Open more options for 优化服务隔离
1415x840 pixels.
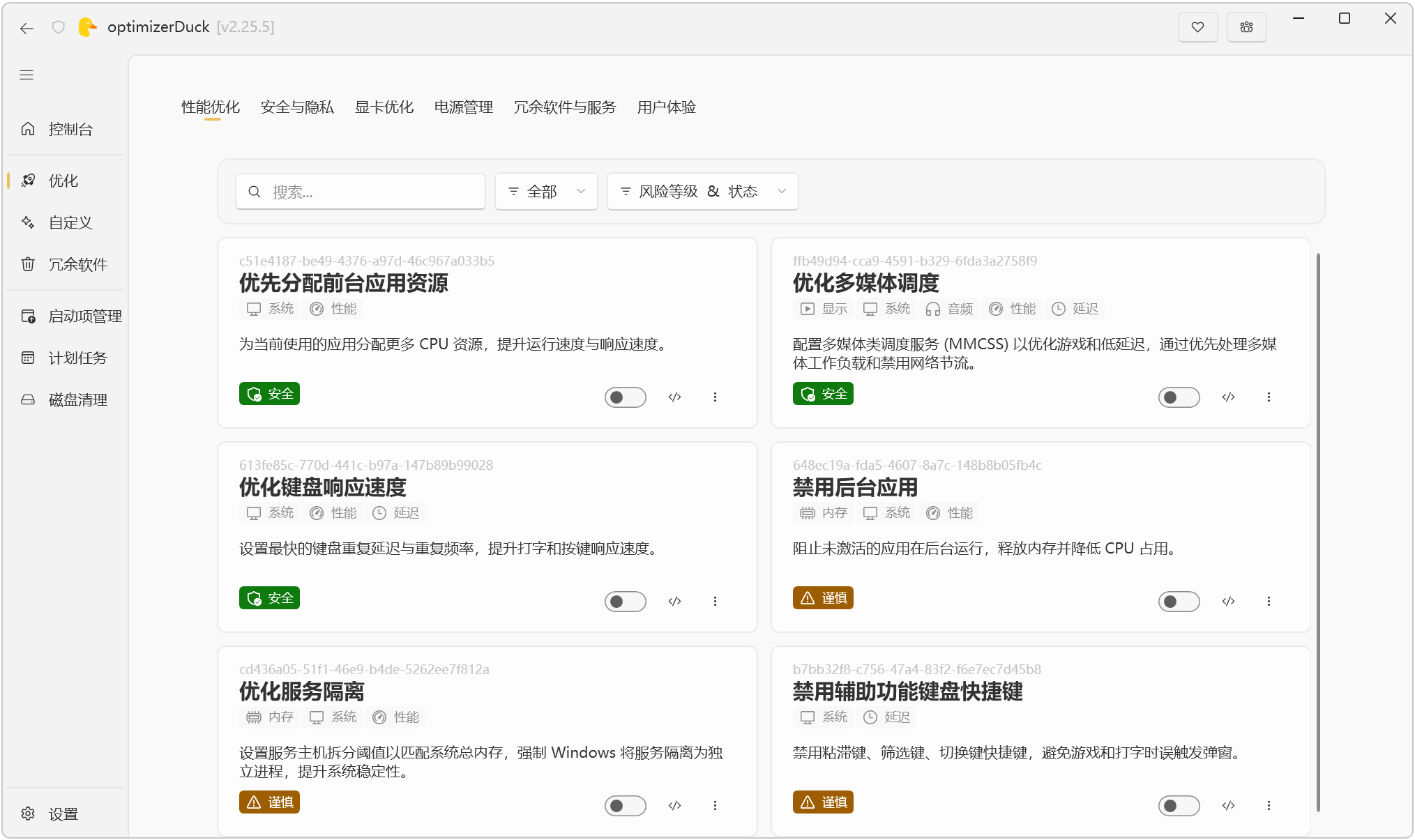pos(715,806)
